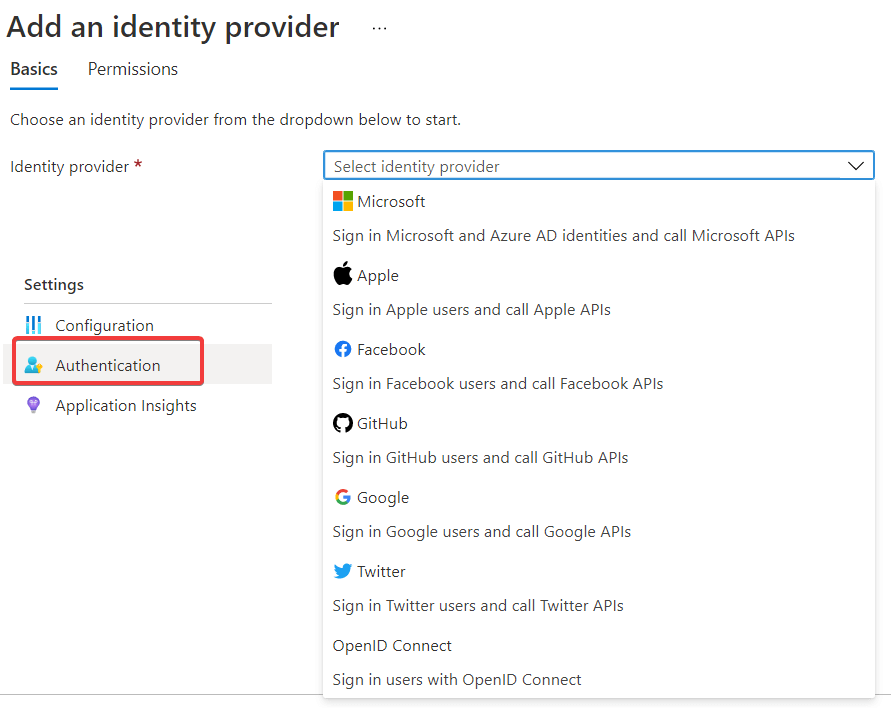Open the ellipsis more options menu

pos(379,28)
